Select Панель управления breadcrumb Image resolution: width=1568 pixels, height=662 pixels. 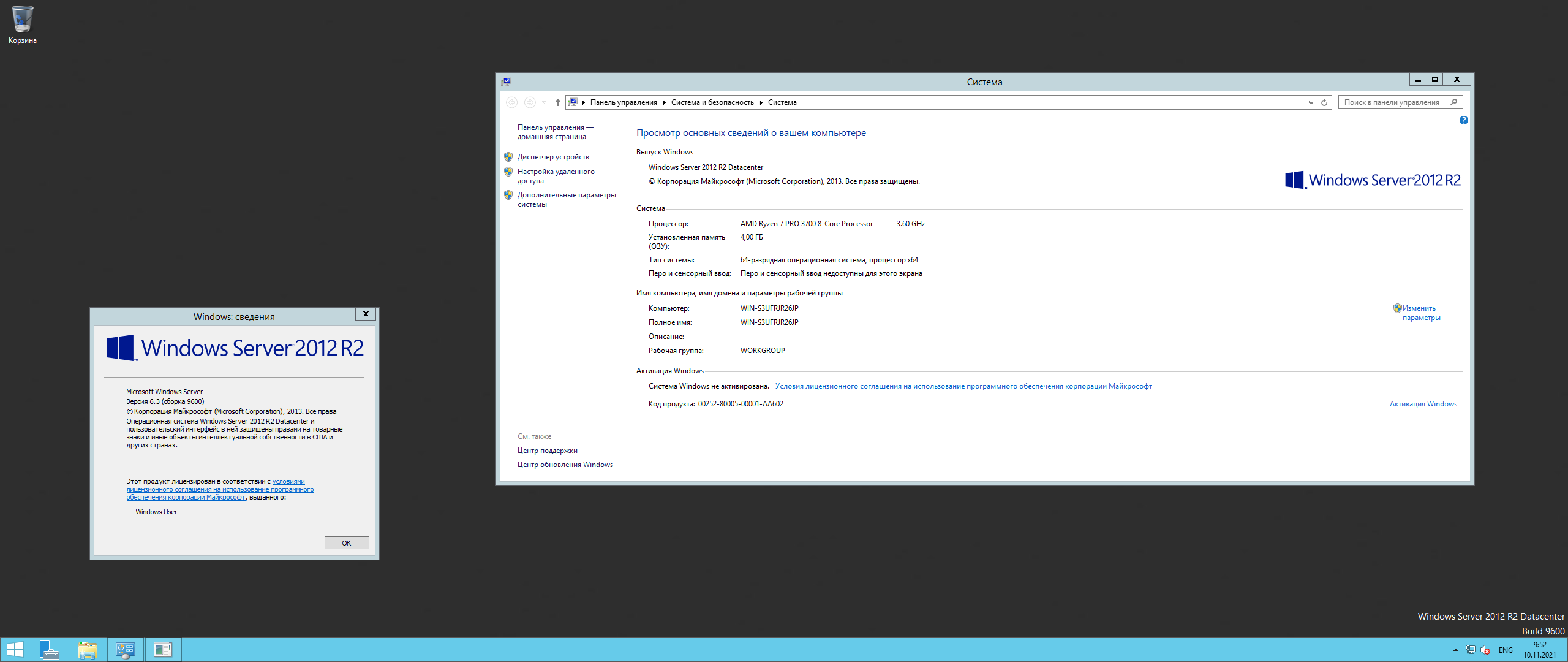624,102
